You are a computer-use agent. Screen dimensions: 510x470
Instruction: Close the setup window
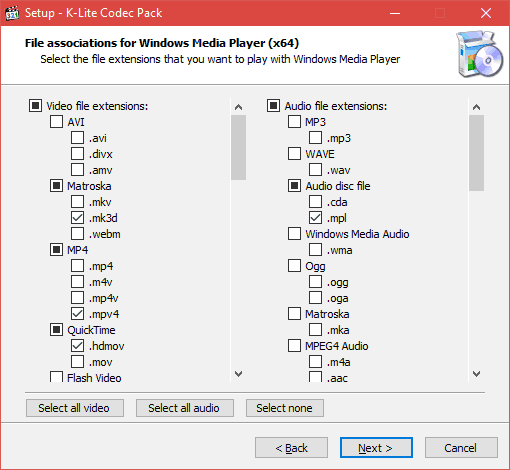tap(486, 13)
